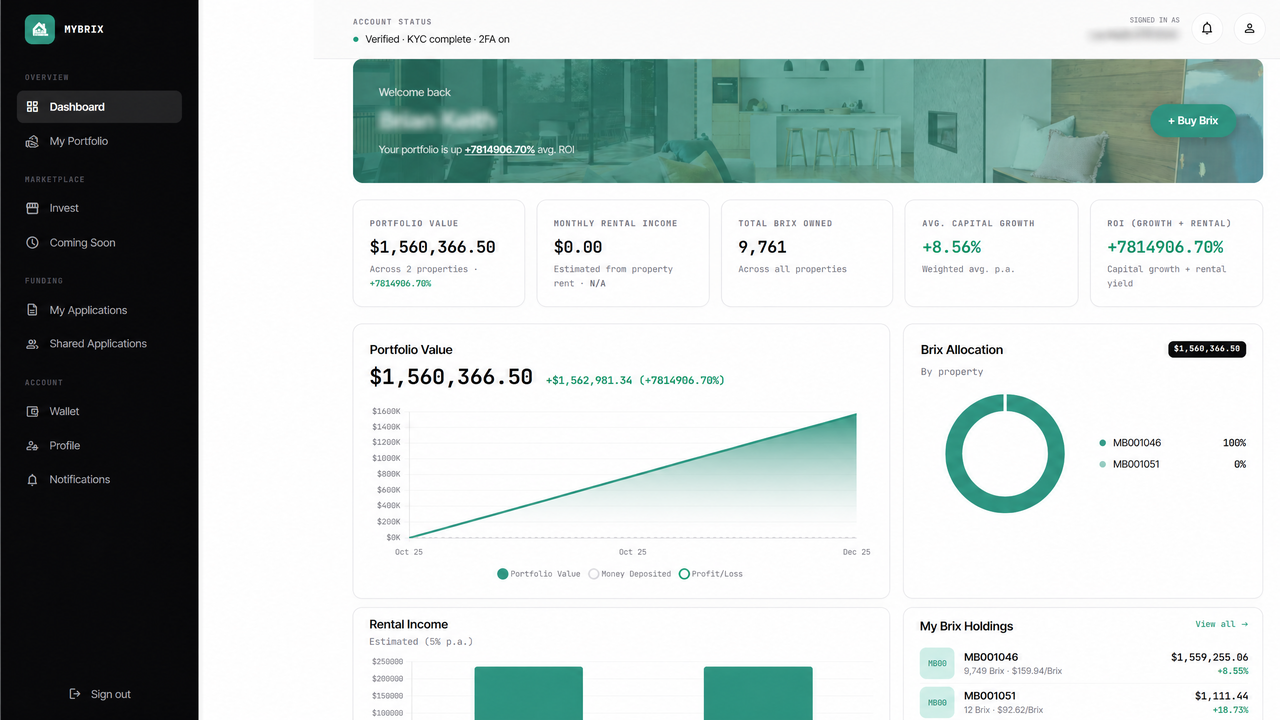Click the Wallet icon in sidebar

pos(32,411)
